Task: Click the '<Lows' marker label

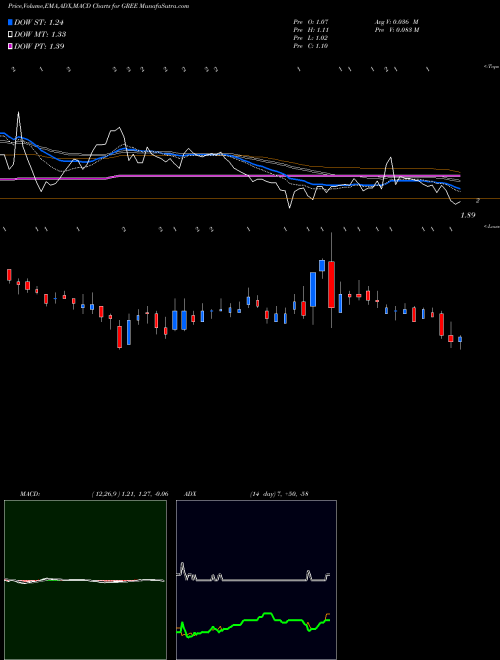Action: (x=491, y=226)
